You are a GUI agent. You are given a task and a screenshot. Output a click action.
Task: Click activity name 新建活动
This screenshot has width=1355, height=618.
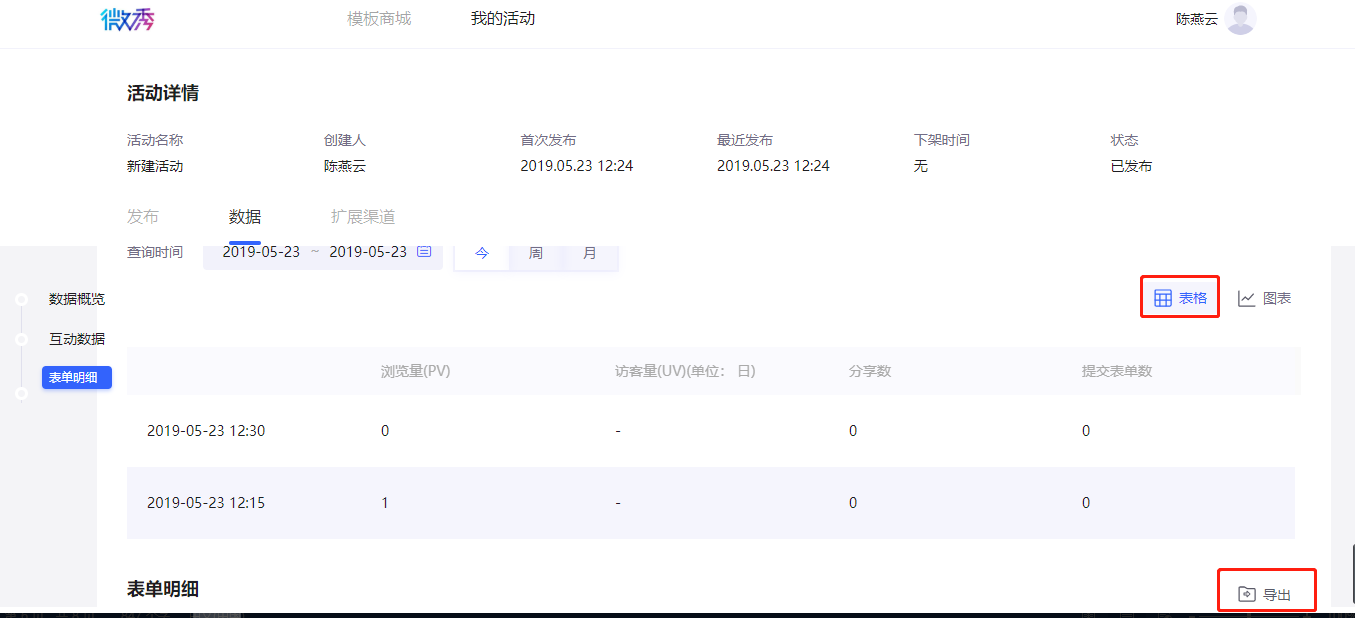point(155,166)
